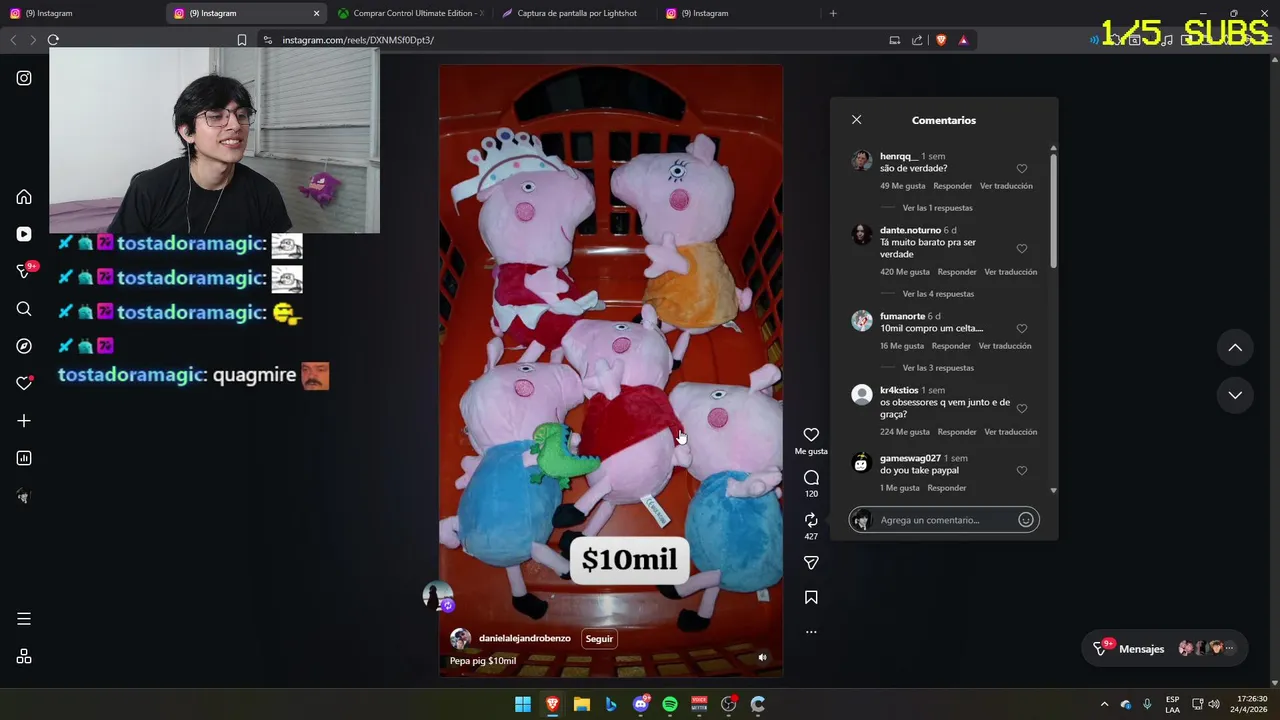This screenshot has width=1280, height=720.
Task: Like kr4kstios's comment
Action: coord(1021,408)
